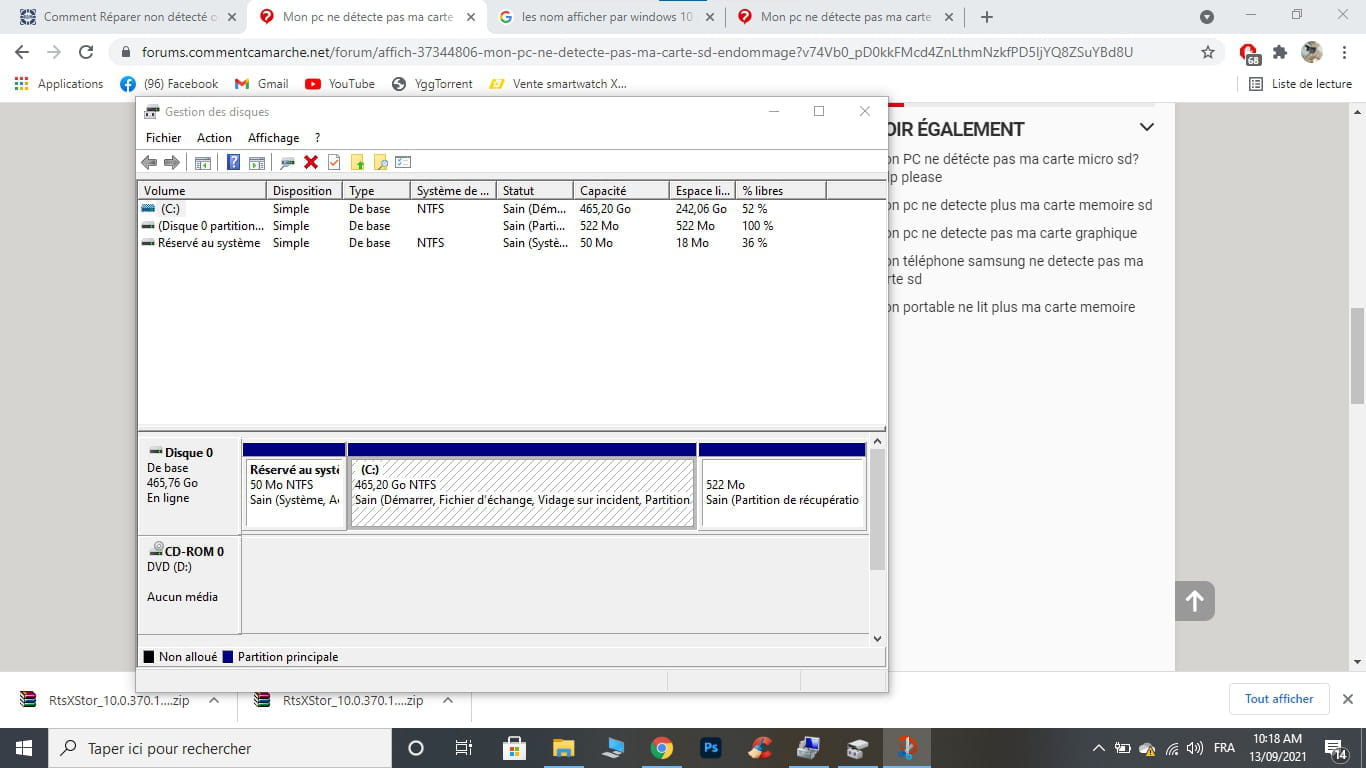
Task: Click the folder with green arrow toolbar icon
Action: [x=357, y=162]
